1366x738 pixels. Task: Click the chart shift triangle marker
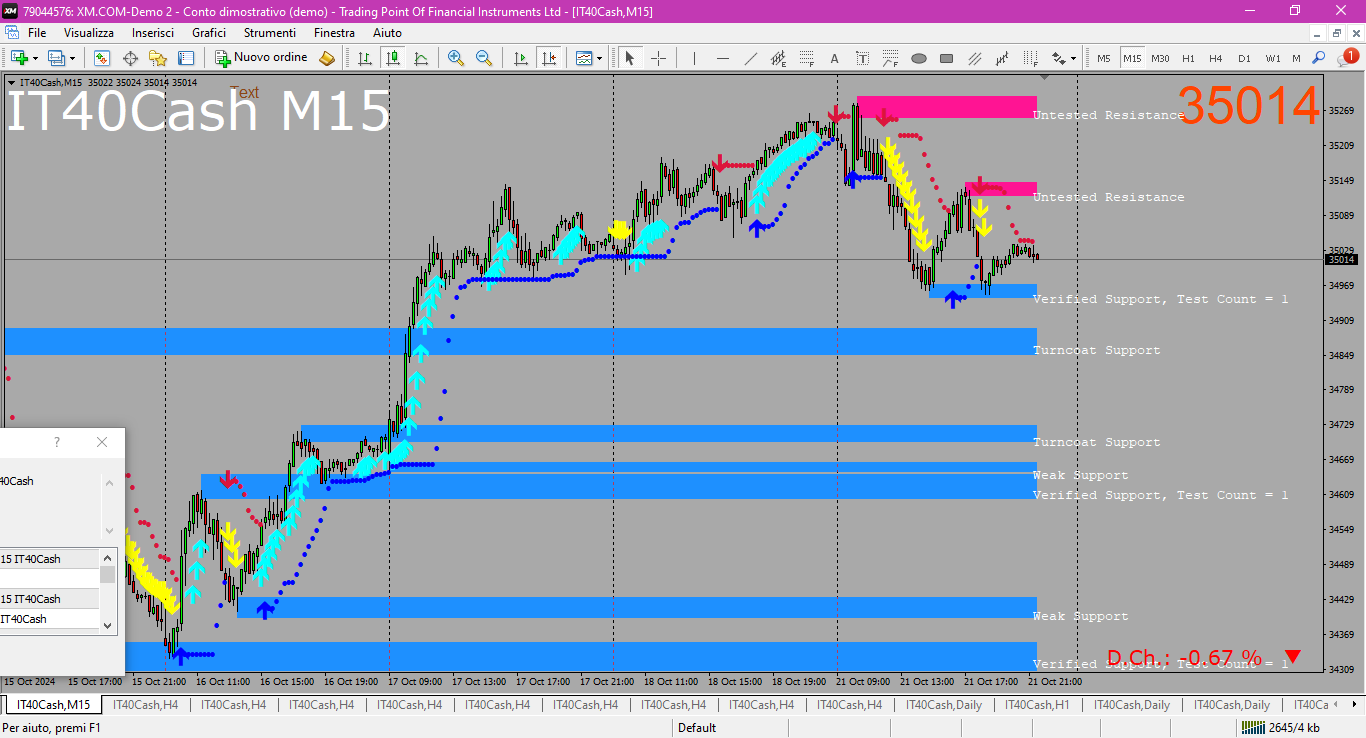1045,77
